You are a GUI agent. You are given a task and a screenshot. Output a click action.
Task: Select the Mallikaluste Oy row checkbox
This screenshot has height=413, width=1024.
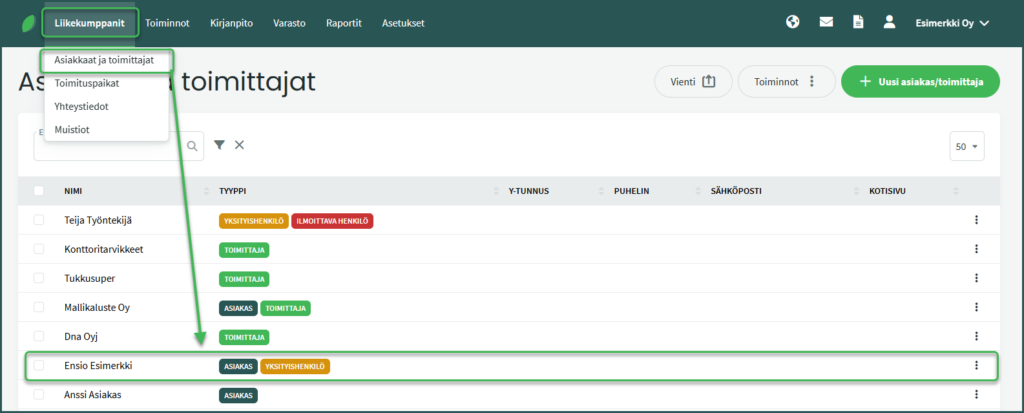coord(39,307)
